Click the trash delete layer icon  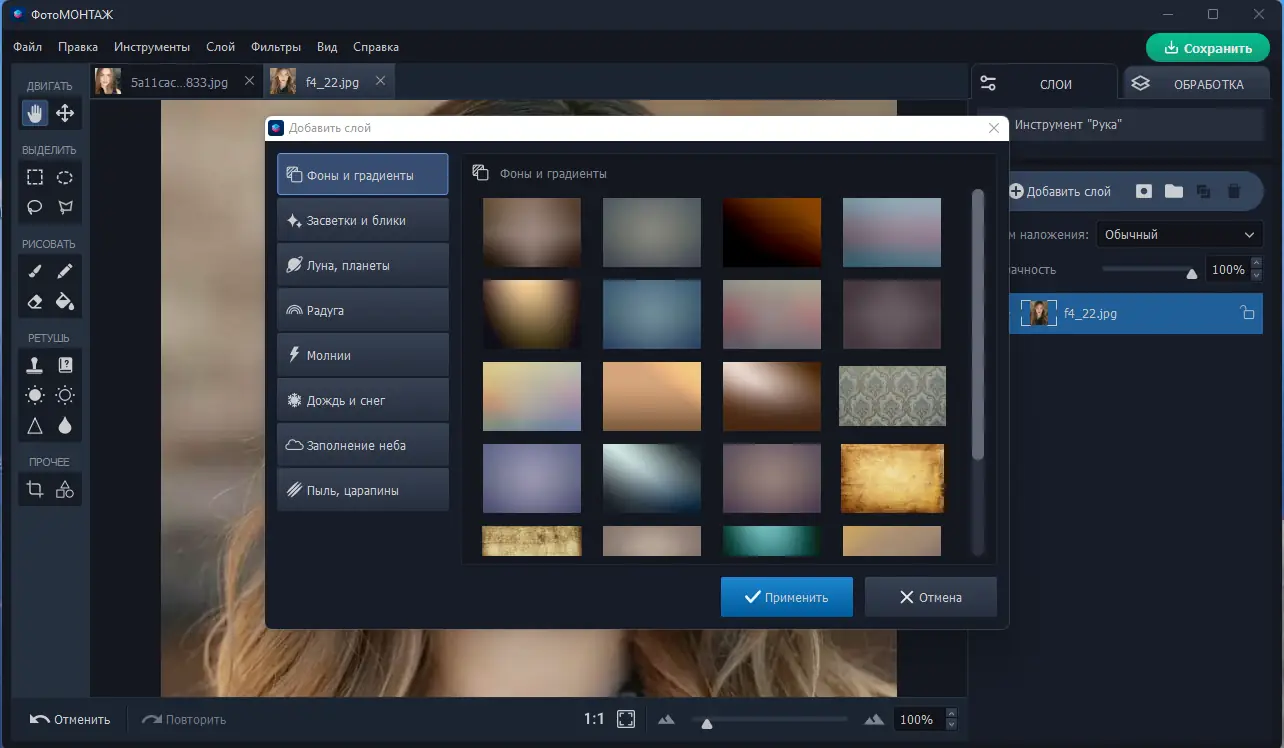coord(1234,191)
